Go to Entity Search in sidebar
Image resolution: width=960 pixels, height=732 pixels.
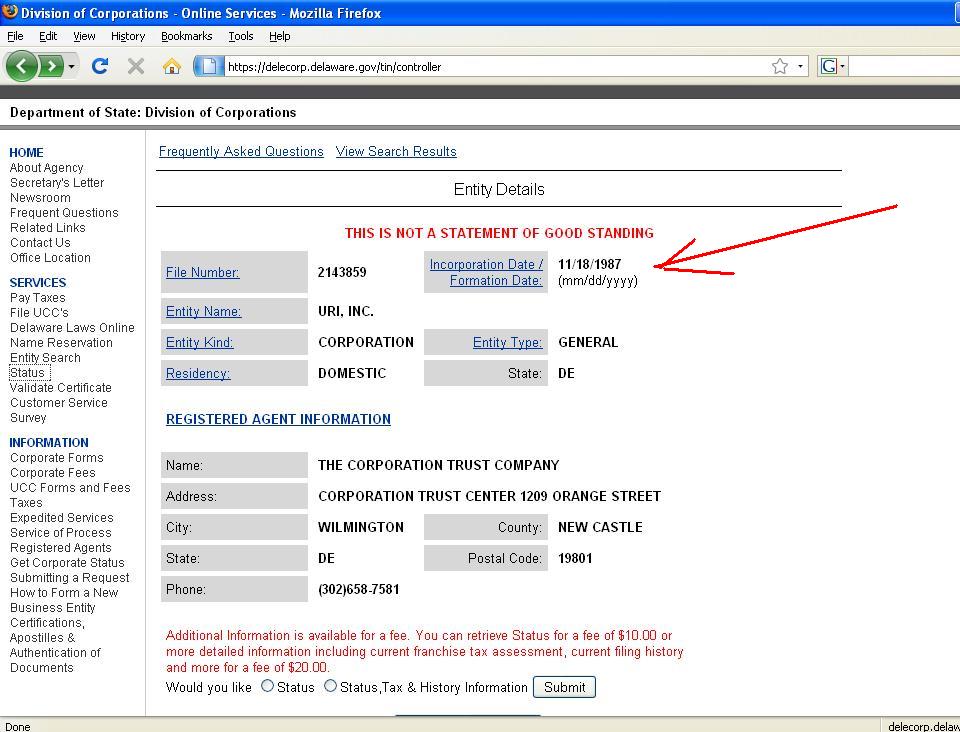click(x=45, y=358)
